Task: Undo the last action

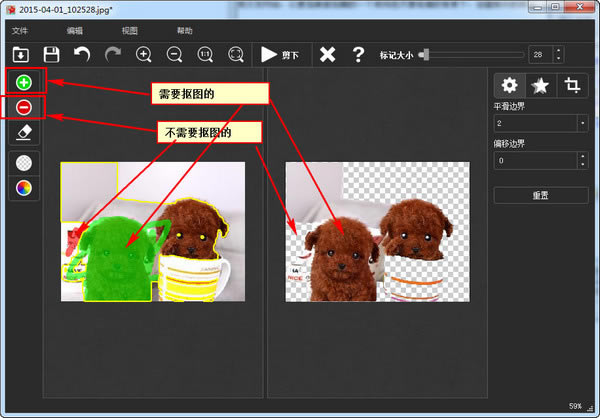Action: coord(82,54)
